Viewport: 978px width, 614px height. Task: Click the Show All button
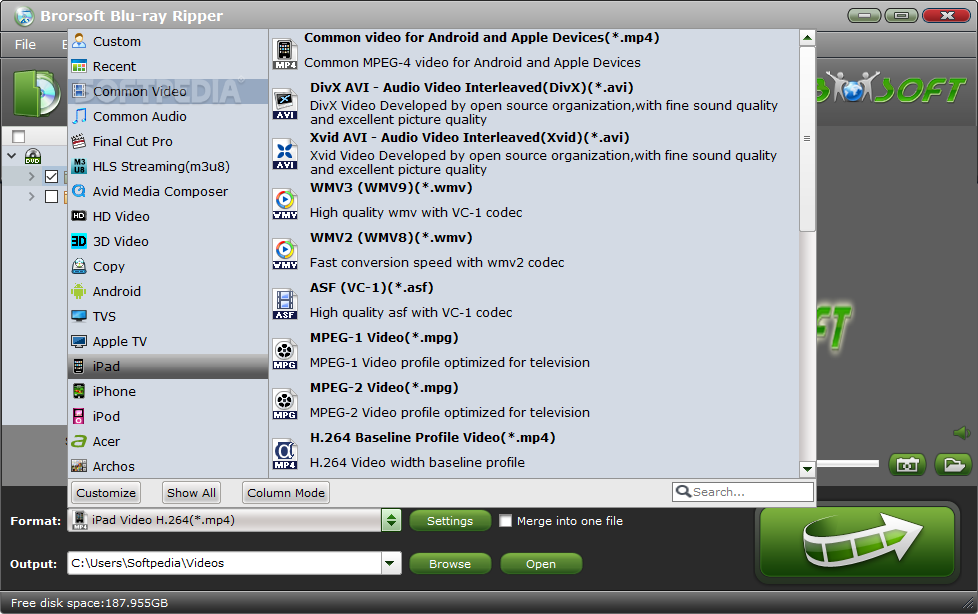191,492
